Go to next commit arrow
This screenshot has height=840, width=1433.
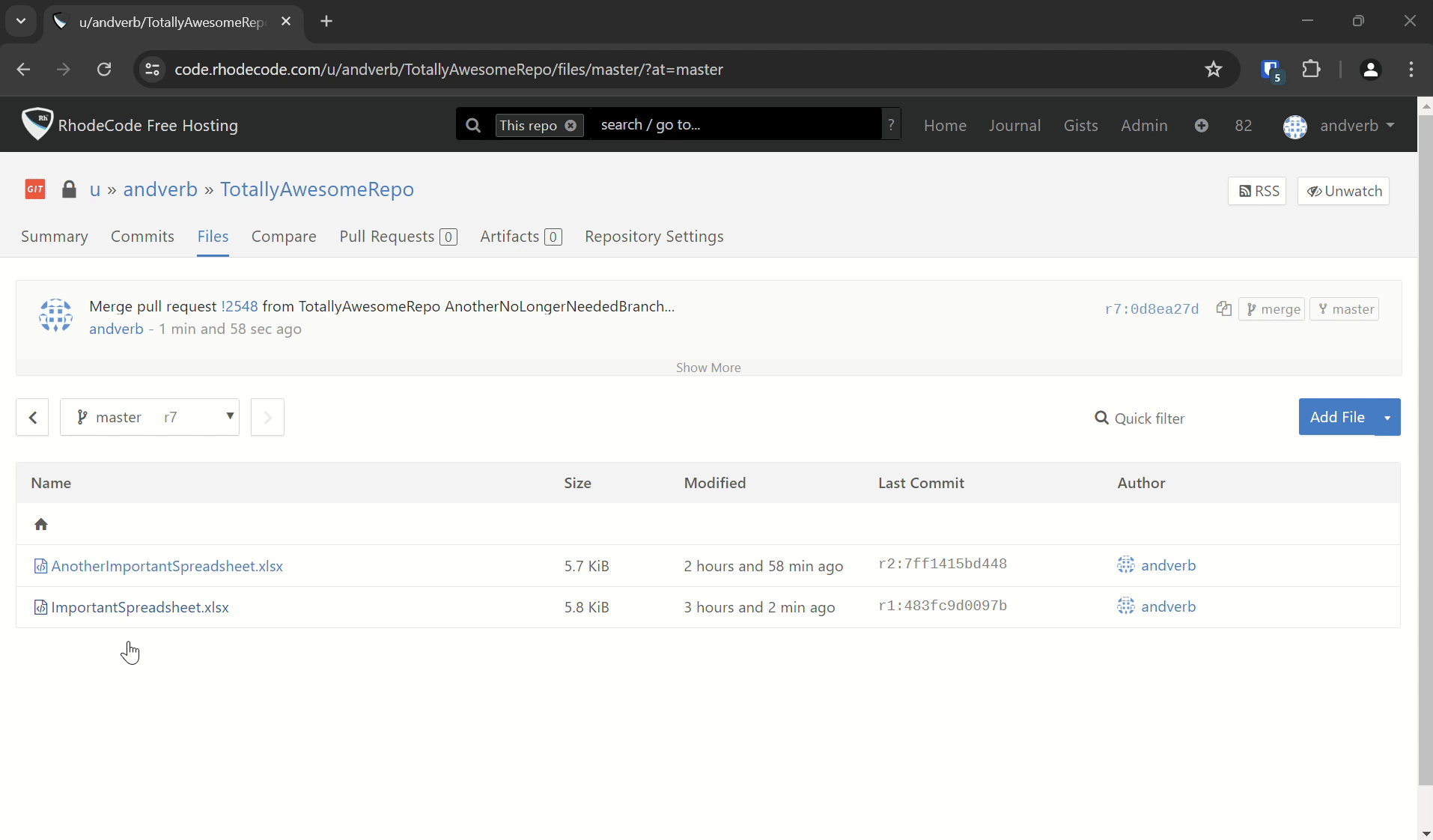click(267, 417)
